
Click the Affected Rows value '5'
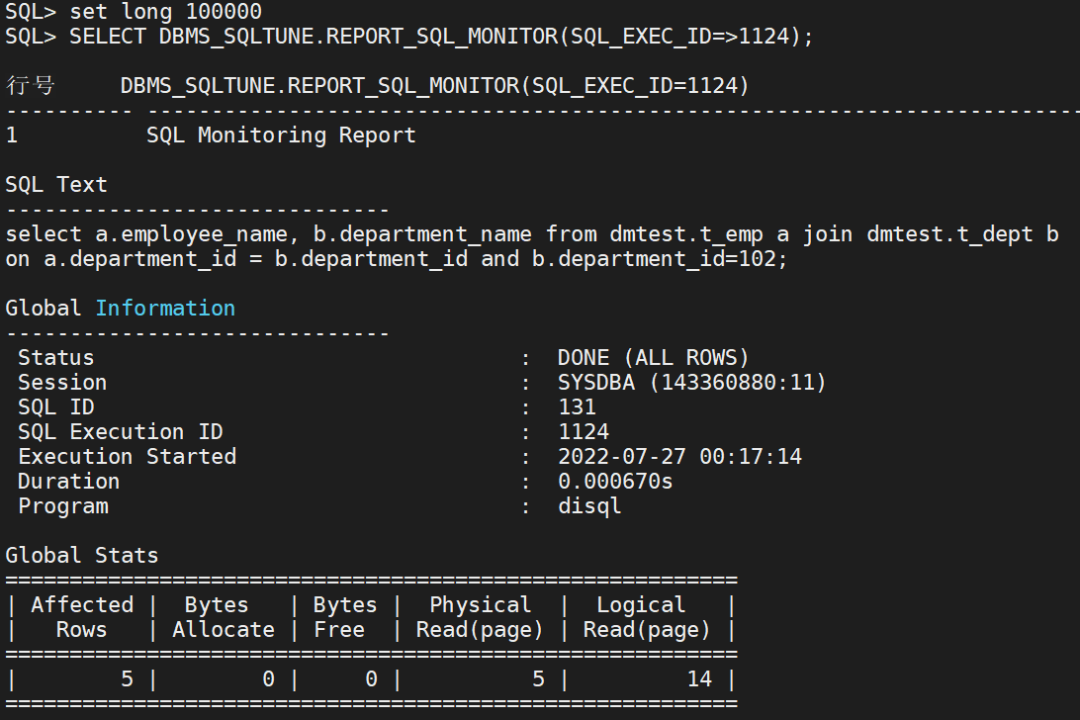pos(126,678)
